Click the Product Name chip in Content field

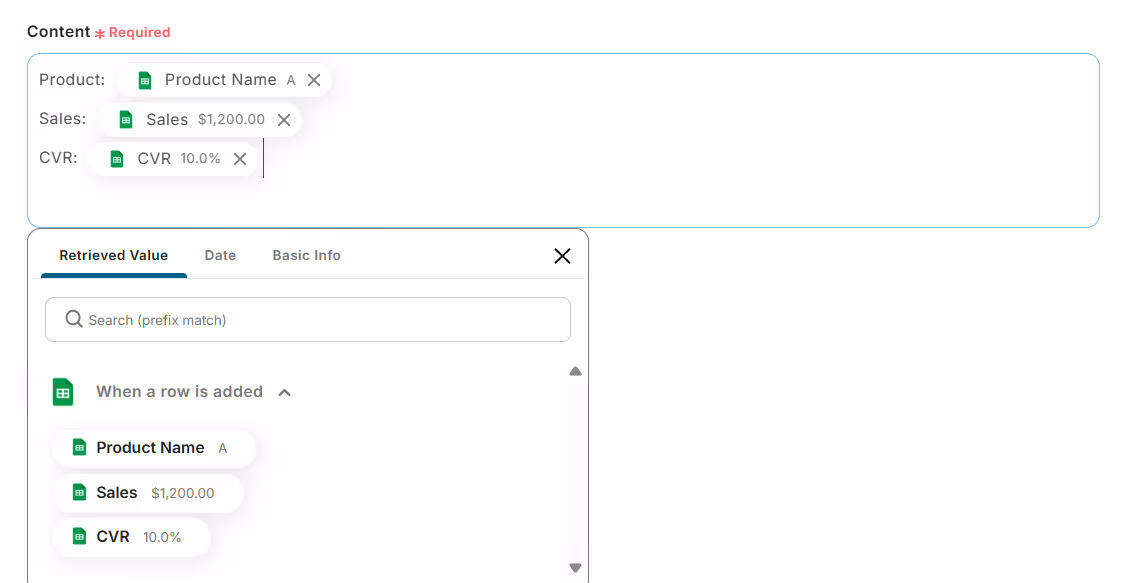pos(224,80)
